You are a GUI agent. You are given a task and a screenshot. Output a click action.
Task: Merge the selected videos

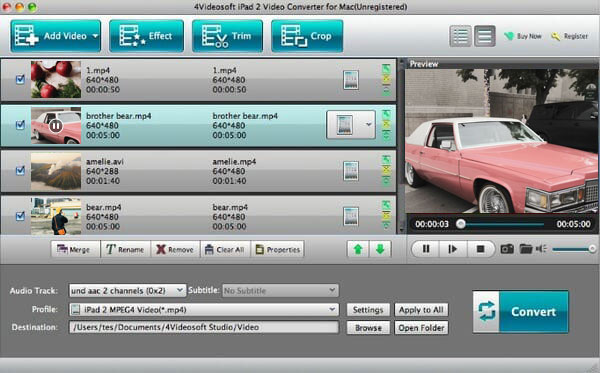[x=75, y=249]
